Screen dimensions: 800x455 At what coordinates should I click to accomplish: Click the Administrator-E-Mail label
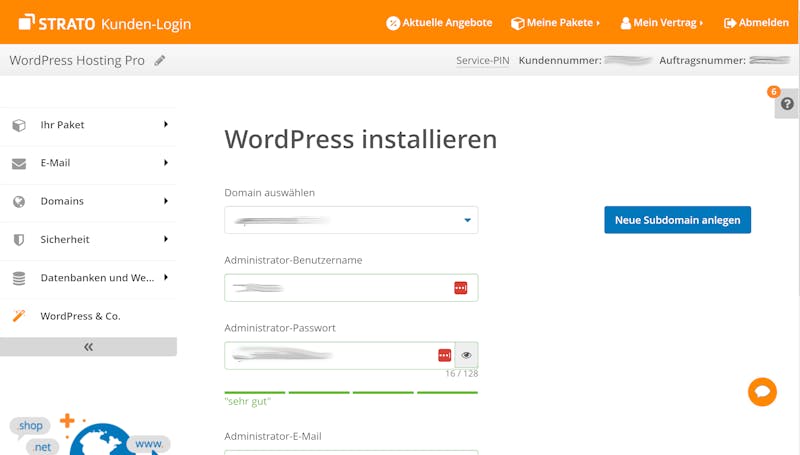[x=273, y=436]
